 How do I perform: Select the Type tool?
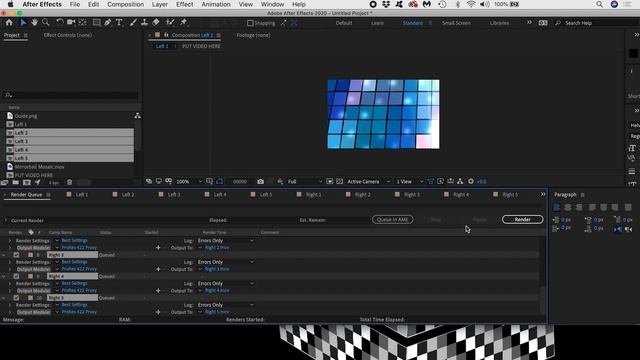point(119,22)
